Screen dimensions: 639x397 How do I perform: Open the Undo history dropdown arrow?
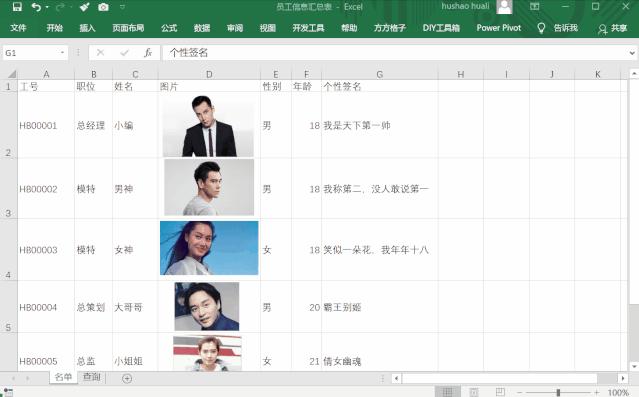click(47, 7)
